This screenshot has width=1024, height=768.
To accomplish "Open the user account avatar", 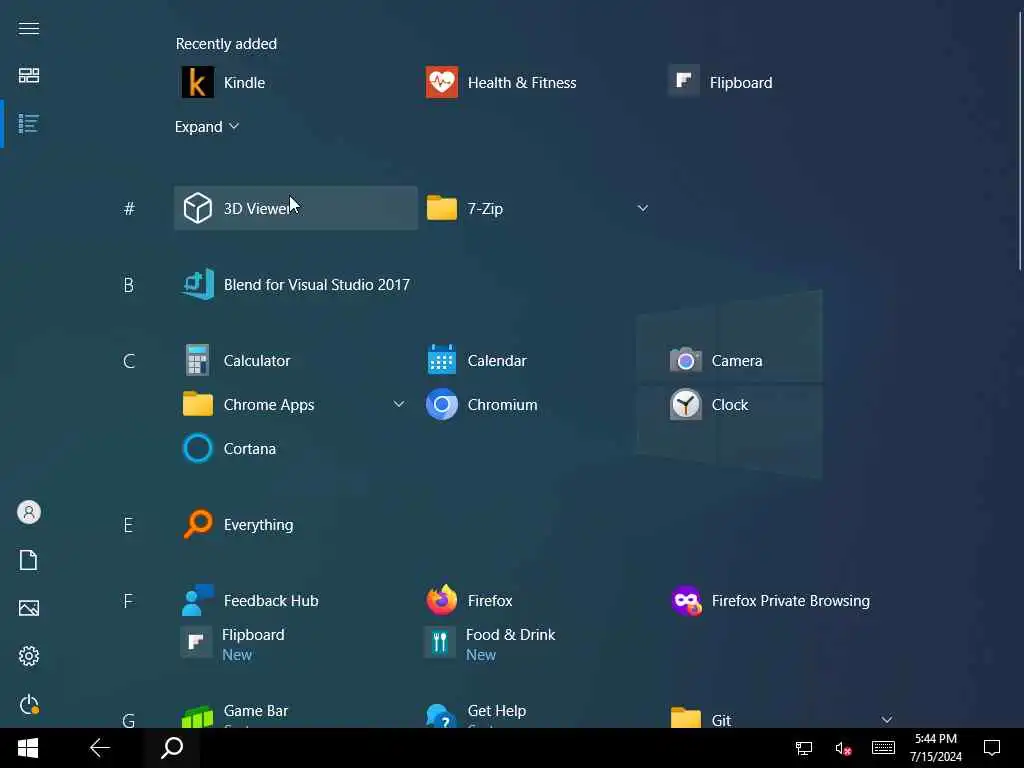I will [29, 512].
